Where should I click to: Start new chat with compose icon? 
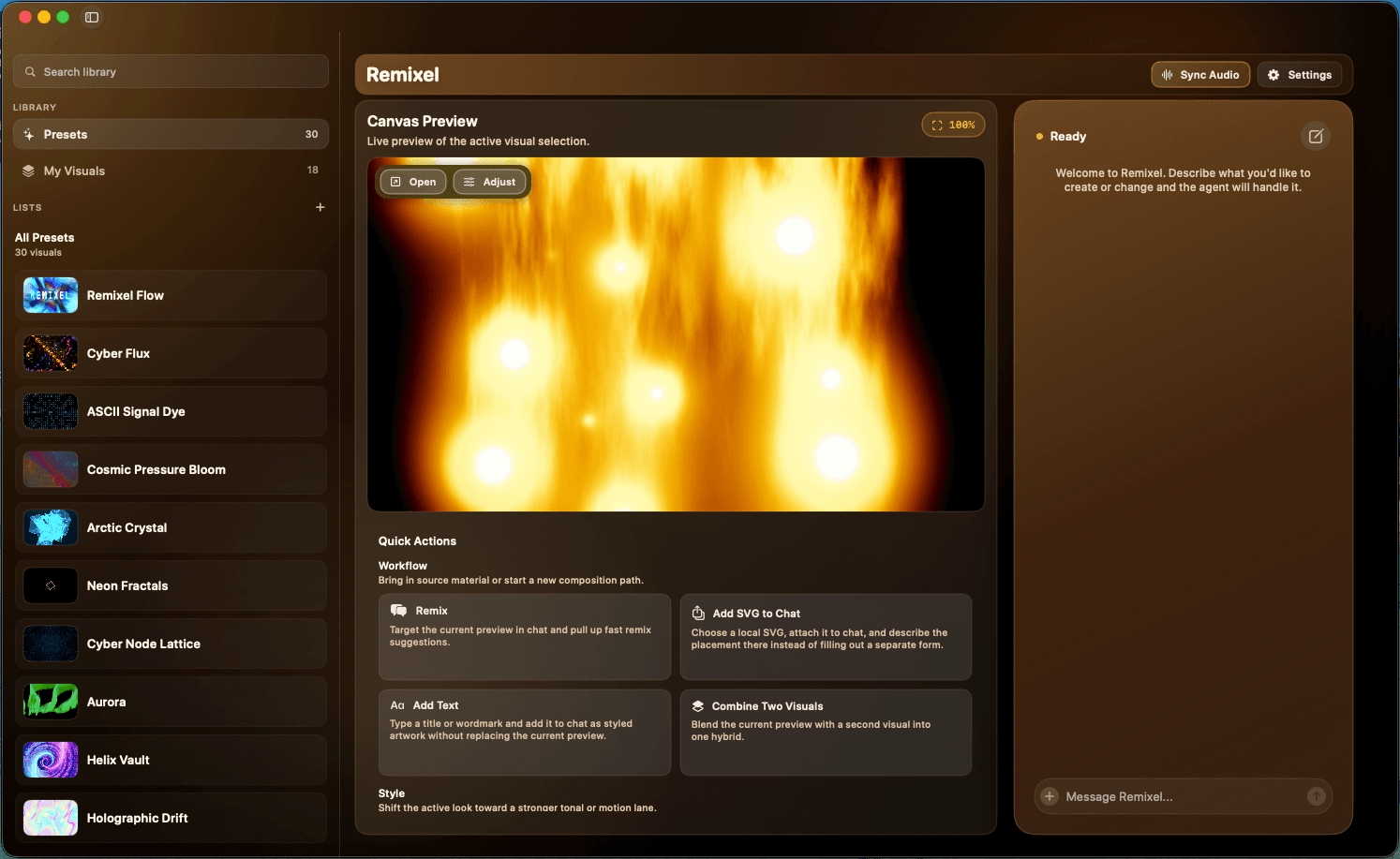tap(1316, 137)
